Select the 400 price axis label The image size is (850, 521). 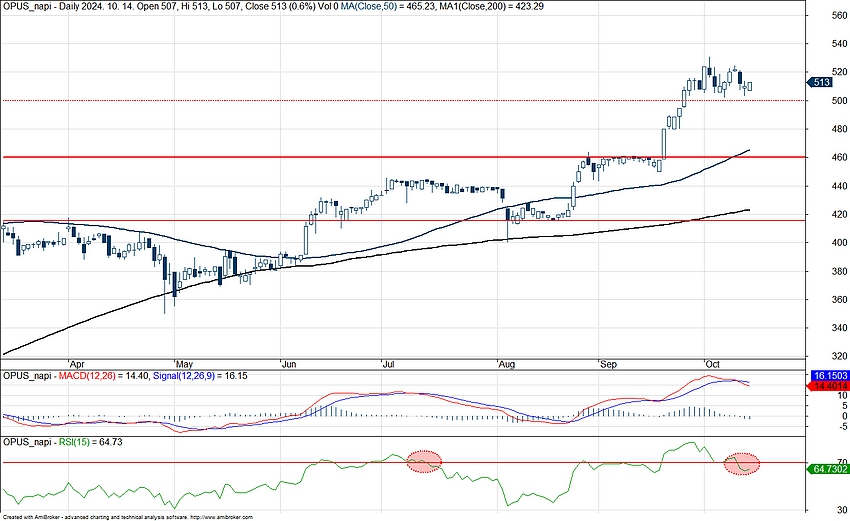point(840,243)
